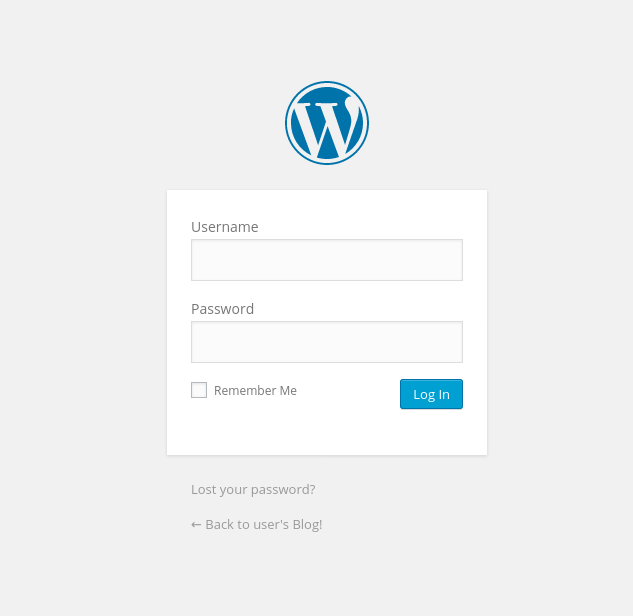Screen dimensions: 633x616
Task: Focus the Password input field
Action: 327,342
